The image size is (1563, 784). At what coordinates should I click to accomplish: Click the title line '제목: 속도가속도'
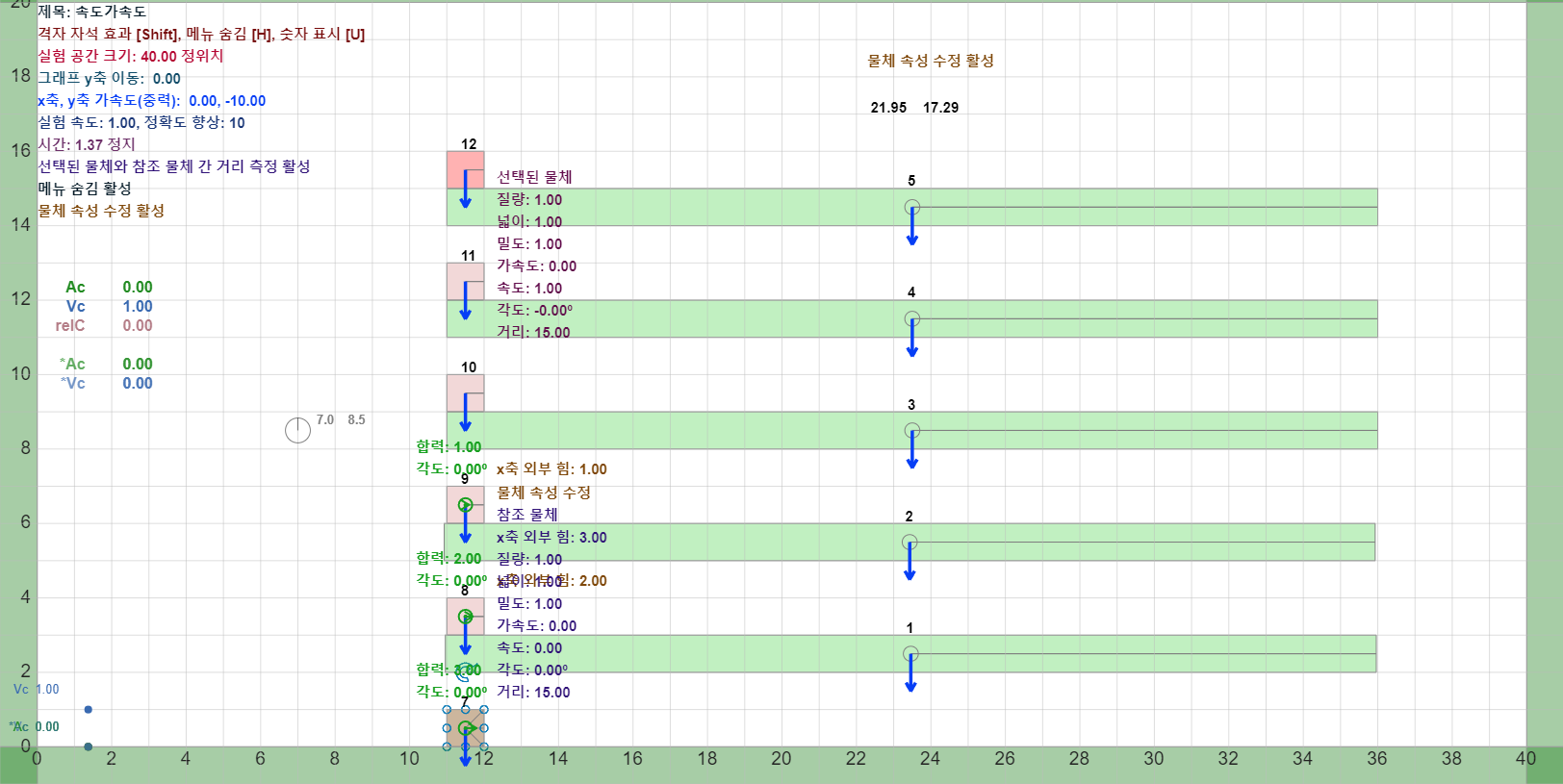point(92,12)
